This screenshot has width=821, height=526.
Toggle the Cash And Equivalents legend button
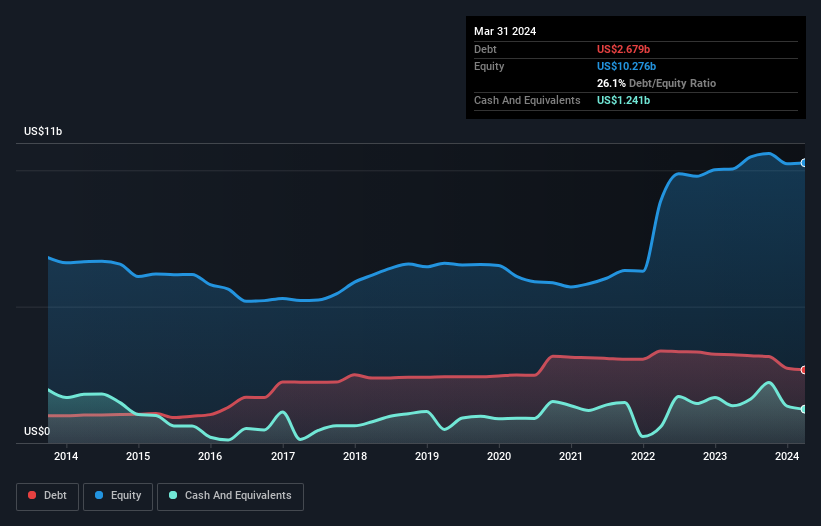(x=230, y=496)
